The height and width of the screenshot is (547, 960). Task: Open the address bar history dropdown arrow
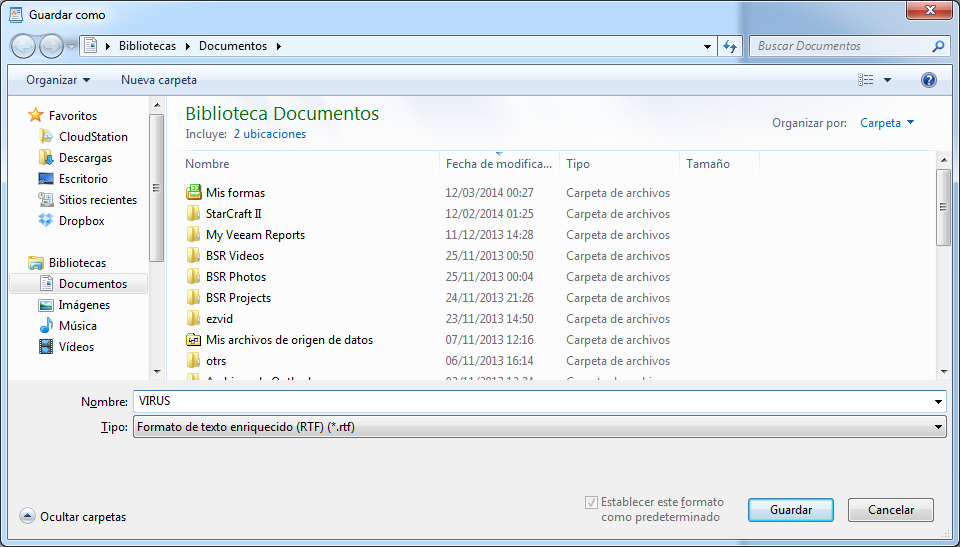coord(707,47)
